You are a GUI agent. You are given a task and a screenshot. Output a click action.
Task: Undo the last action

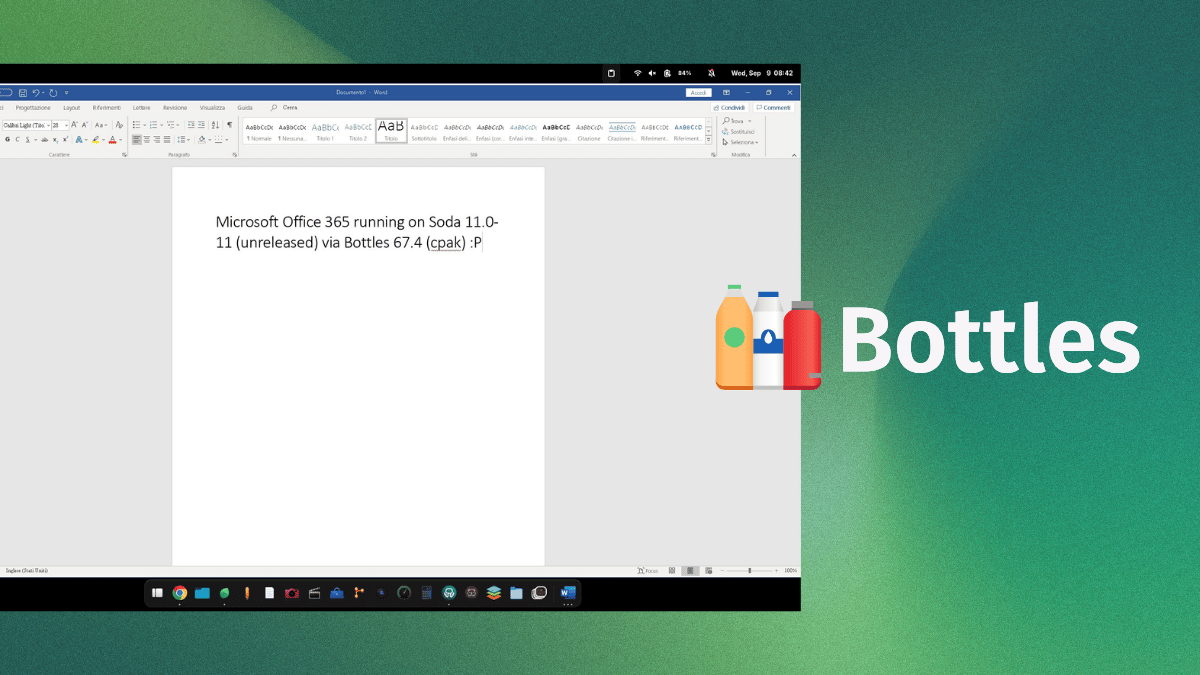pos(36,93)
